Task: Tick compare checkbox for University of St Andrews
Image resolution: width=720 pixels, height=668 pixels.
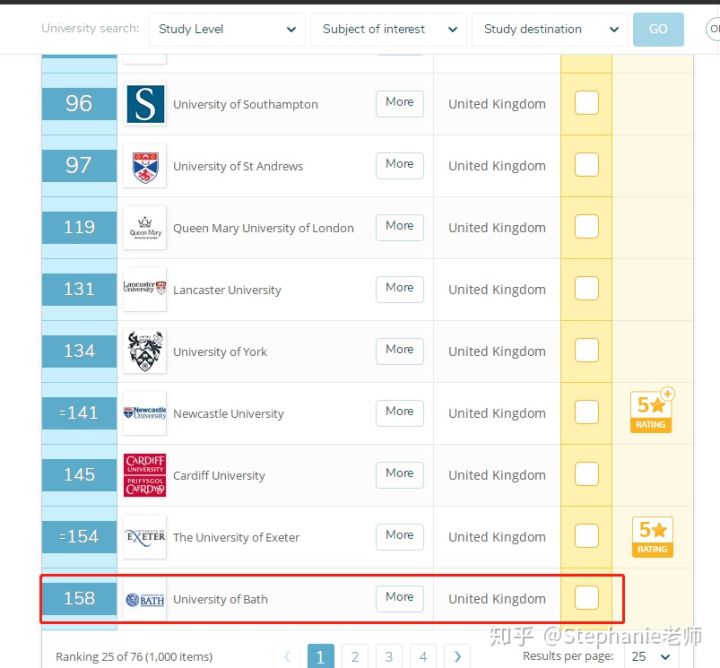Action: (x=586, y=165)
